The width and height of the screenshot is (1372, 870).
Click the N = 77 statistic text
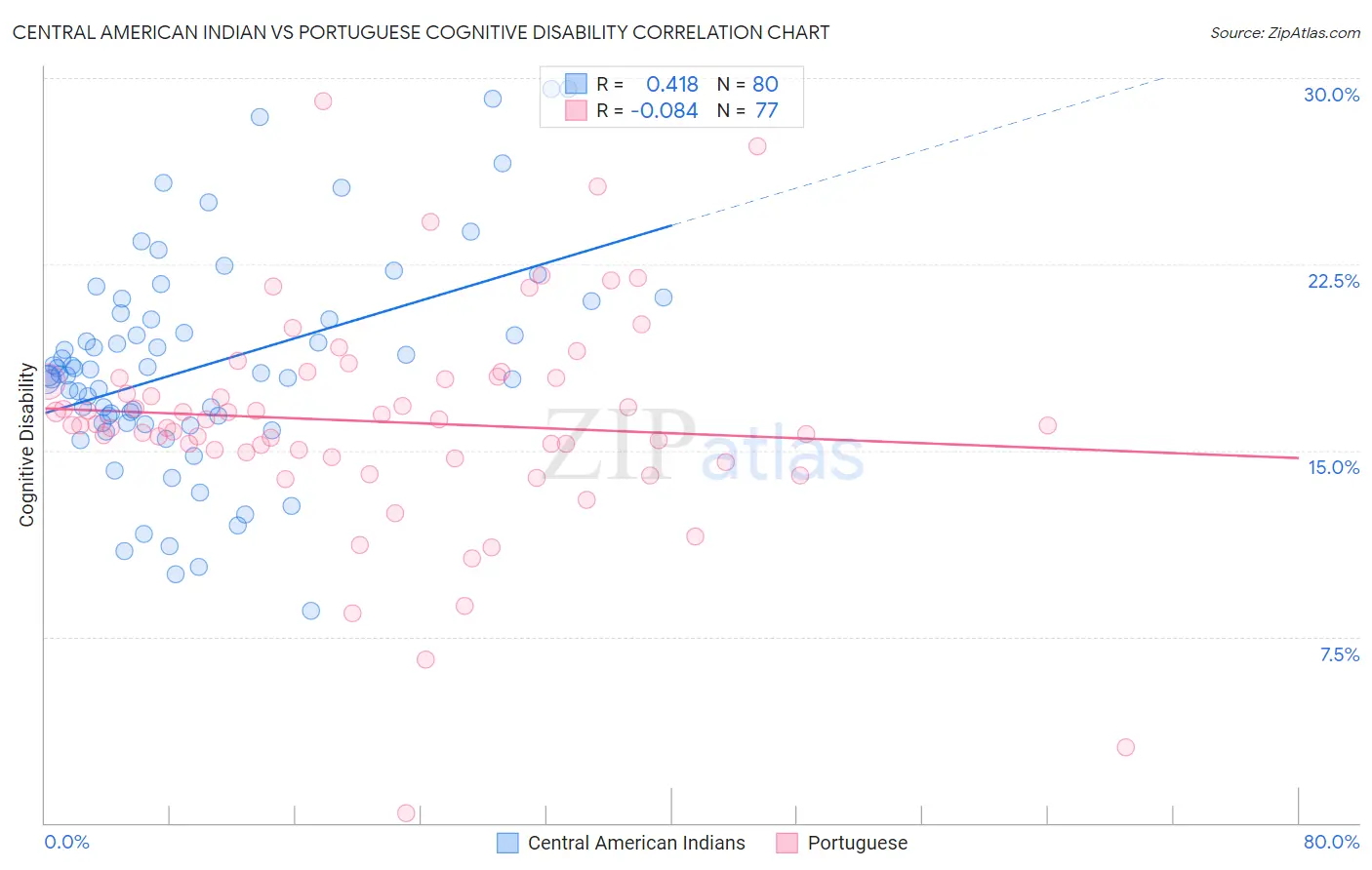click(x=747, y=110)
